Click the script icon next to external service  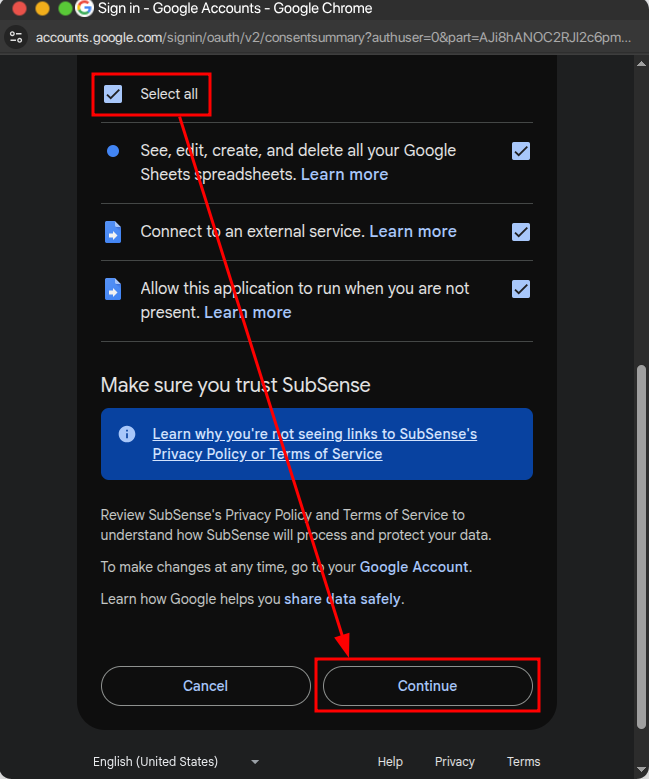point(113,232)
